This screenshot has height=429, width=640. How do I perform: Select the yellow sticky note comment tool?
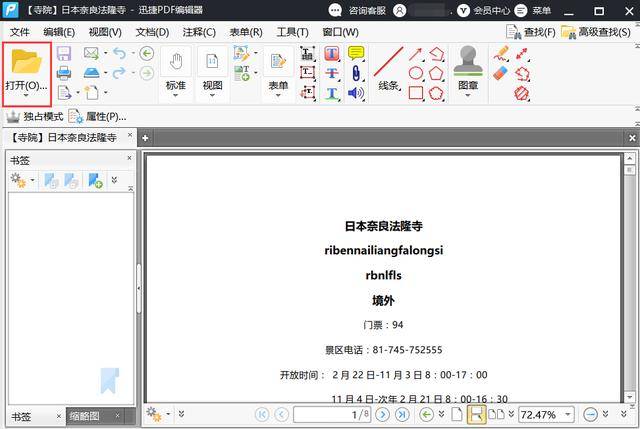pyautogui.click(x=356, y=53)
